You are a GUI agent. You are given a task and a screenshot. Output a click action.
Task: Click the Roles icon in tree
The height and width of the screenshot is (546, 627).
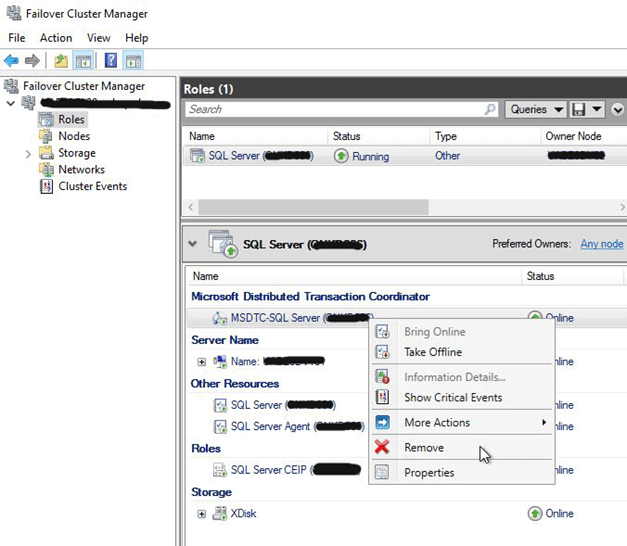pos(46,119)
